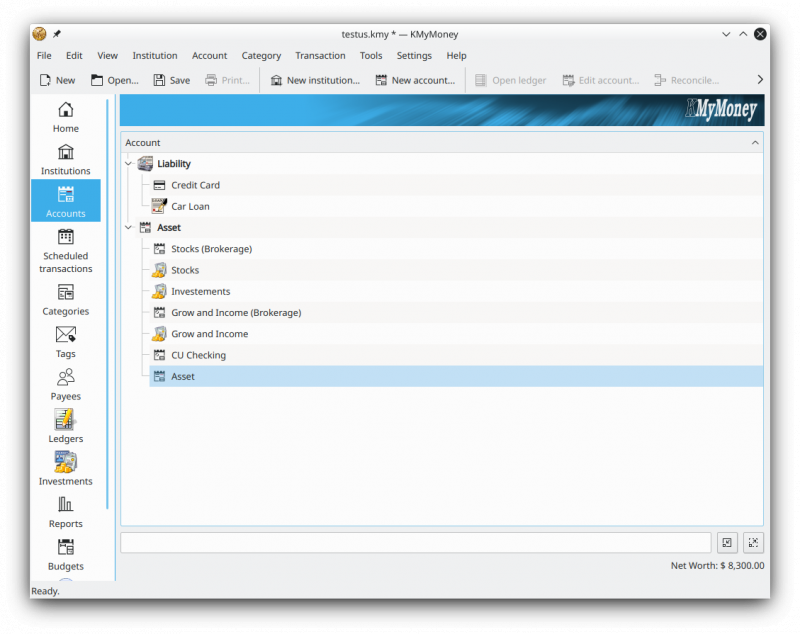Open Scheduled transactions view

(x=65, y=251)
